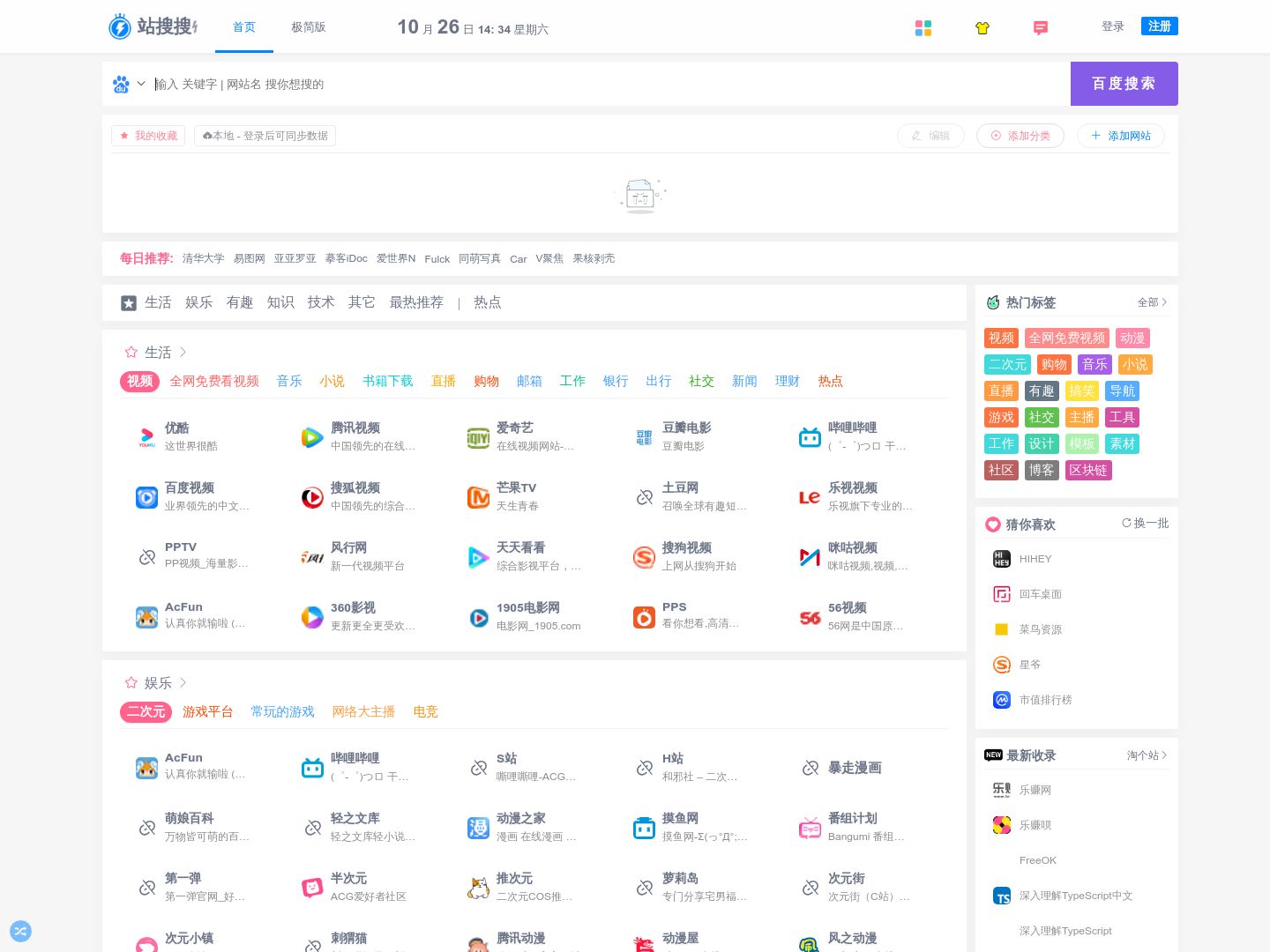Open the 56视频 icon
Image resolution: width=1270 pixels, height=952 pixels.
coord(810,617)
